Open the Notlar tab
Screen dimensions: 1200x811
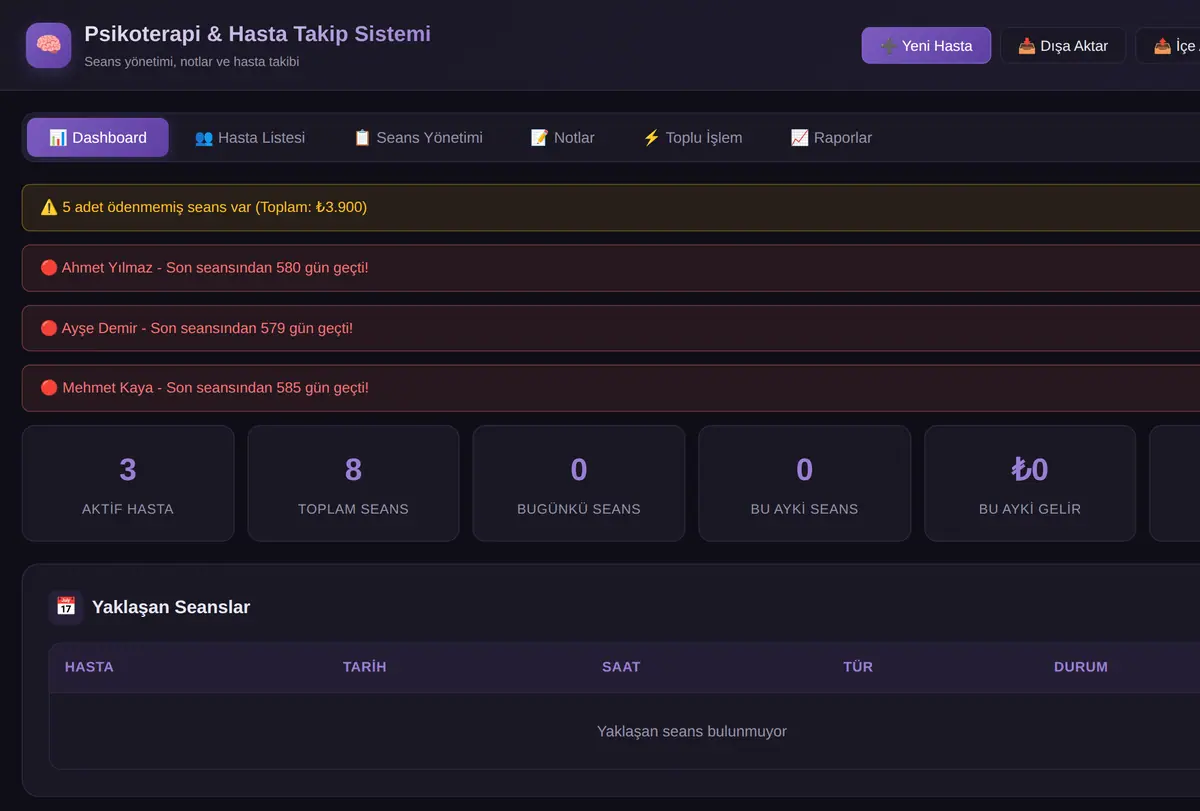[x=562, y=138]
